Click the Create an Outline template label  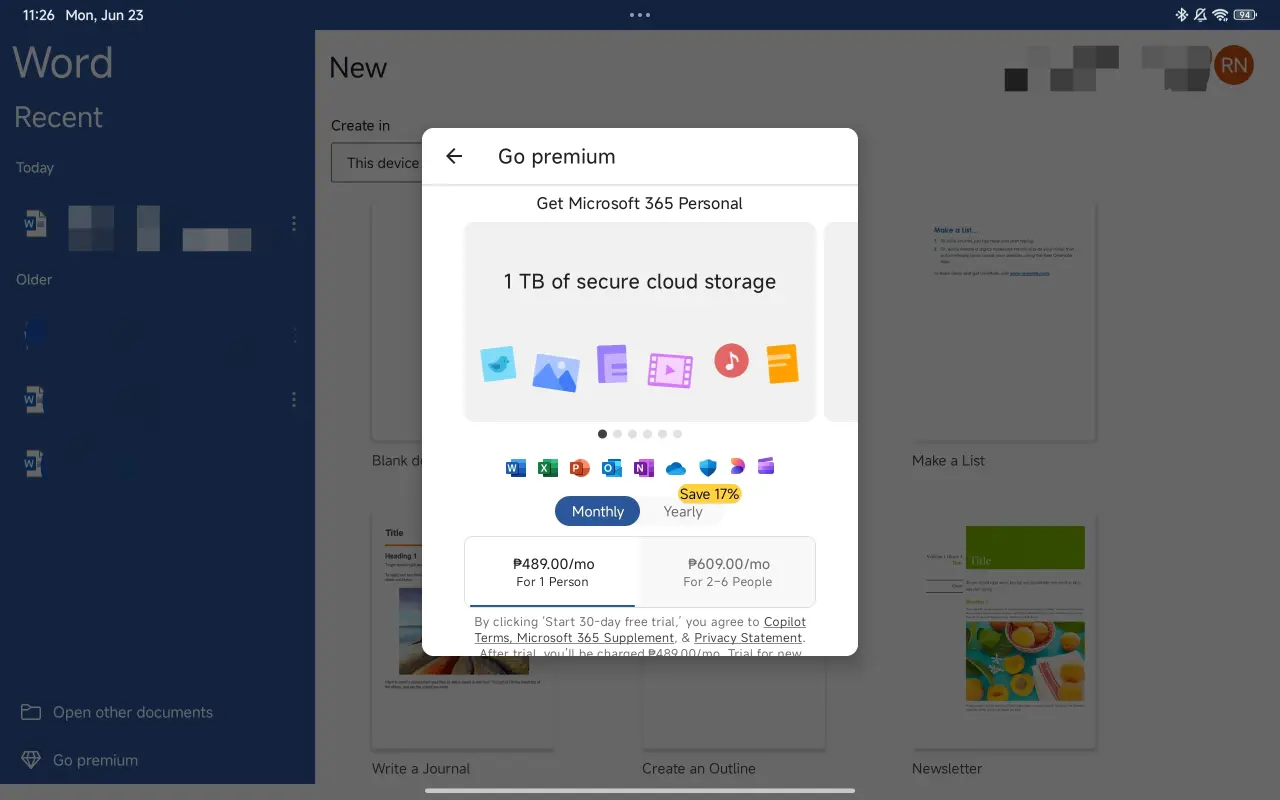pos(699,769)
